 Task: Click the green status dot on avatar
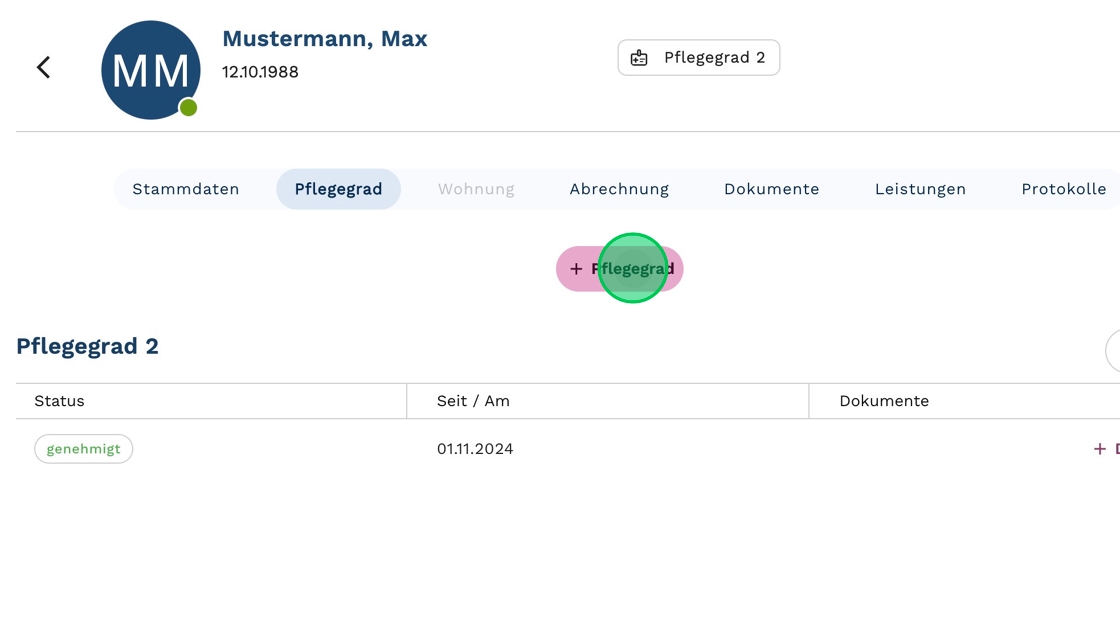188,108
